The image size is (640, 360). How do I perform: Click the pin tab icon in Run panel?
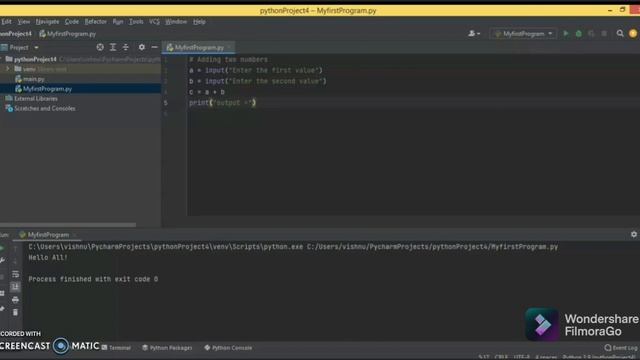2,309
